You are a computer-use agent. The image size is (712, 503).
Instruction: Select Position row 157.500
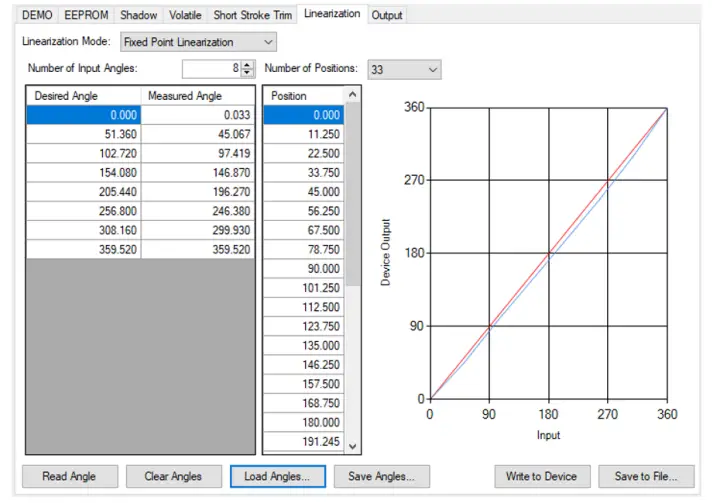304,384
